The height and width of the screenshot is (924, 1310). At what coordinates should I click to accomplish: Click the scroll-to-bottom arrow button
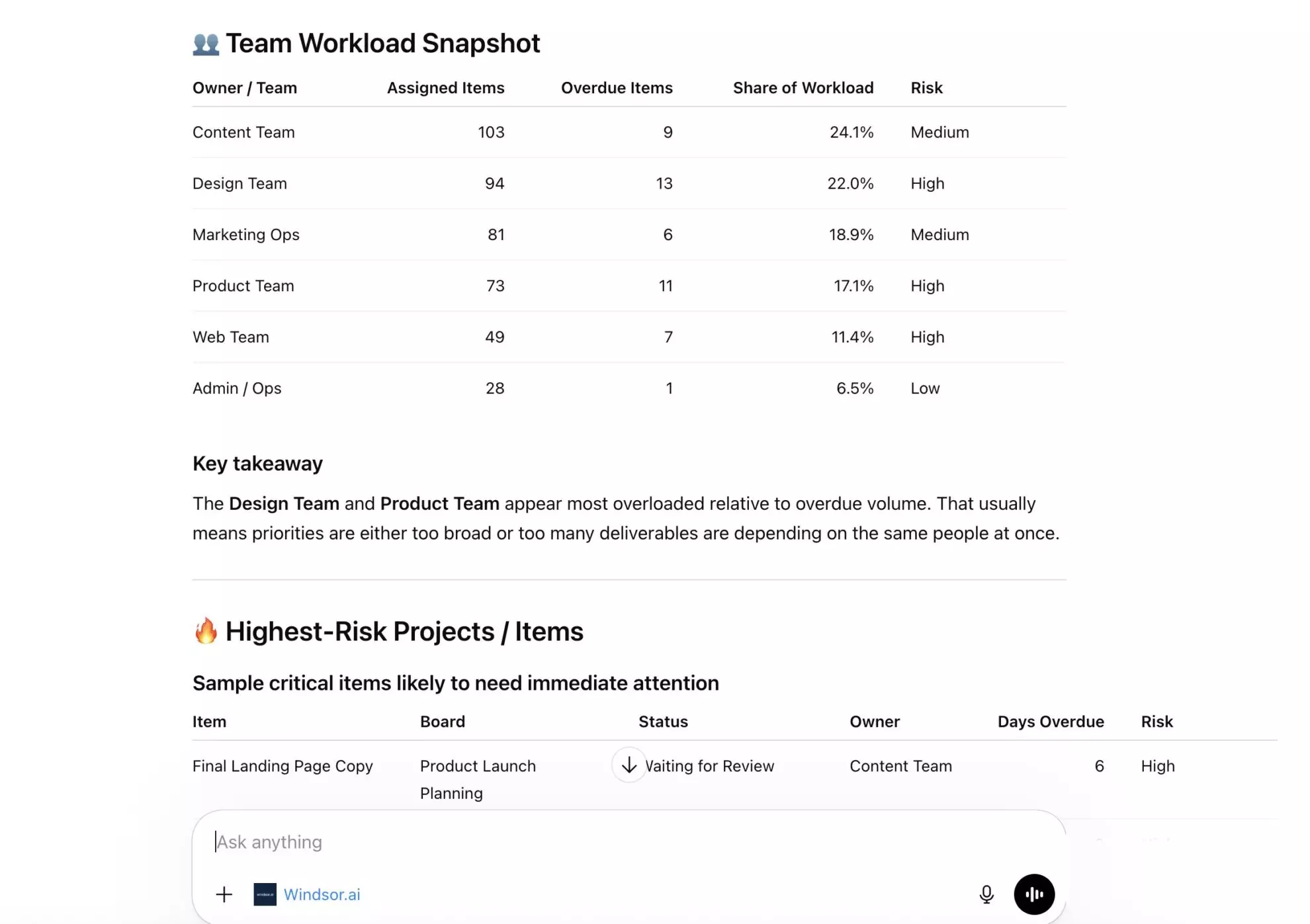(629, 765)
